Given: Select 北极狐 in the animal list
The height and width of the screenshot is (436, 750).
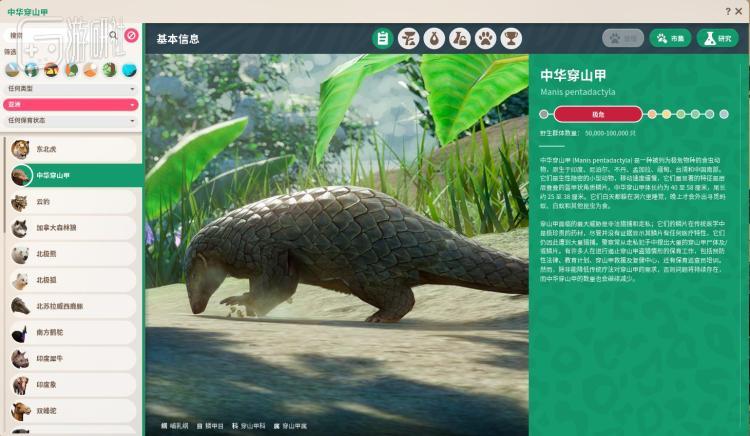Looking at the screenshot, I should 73,280.
